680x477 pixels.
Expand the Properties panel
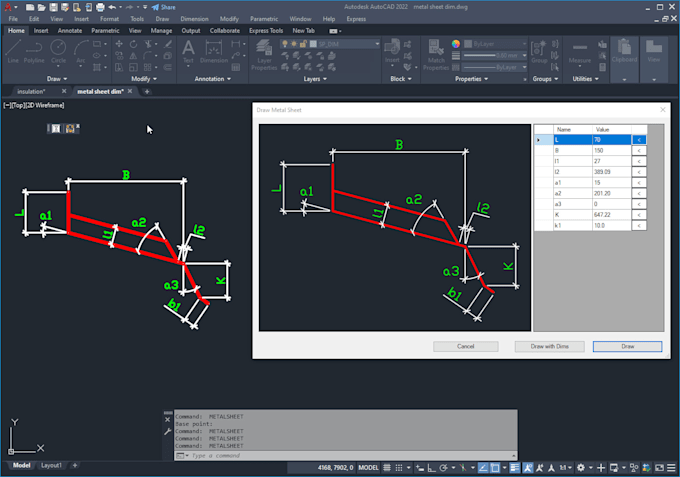pos(471,79)
